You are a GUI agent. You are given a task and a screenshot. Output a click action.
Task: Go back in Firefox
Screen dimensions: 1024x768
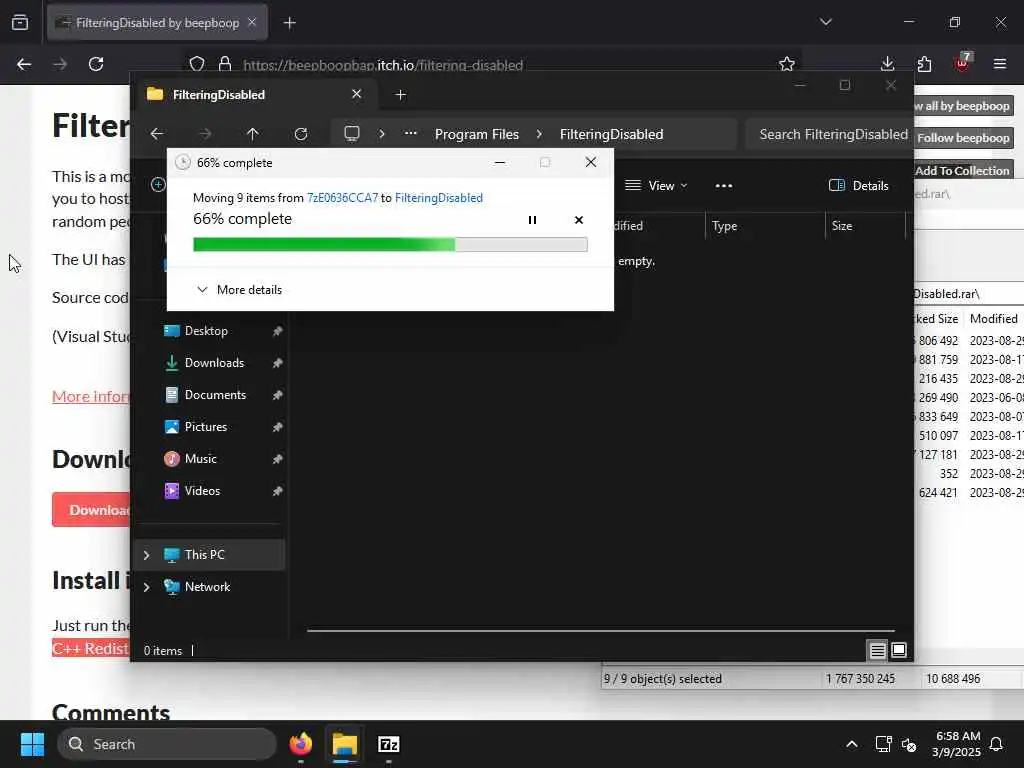[24, 64]
